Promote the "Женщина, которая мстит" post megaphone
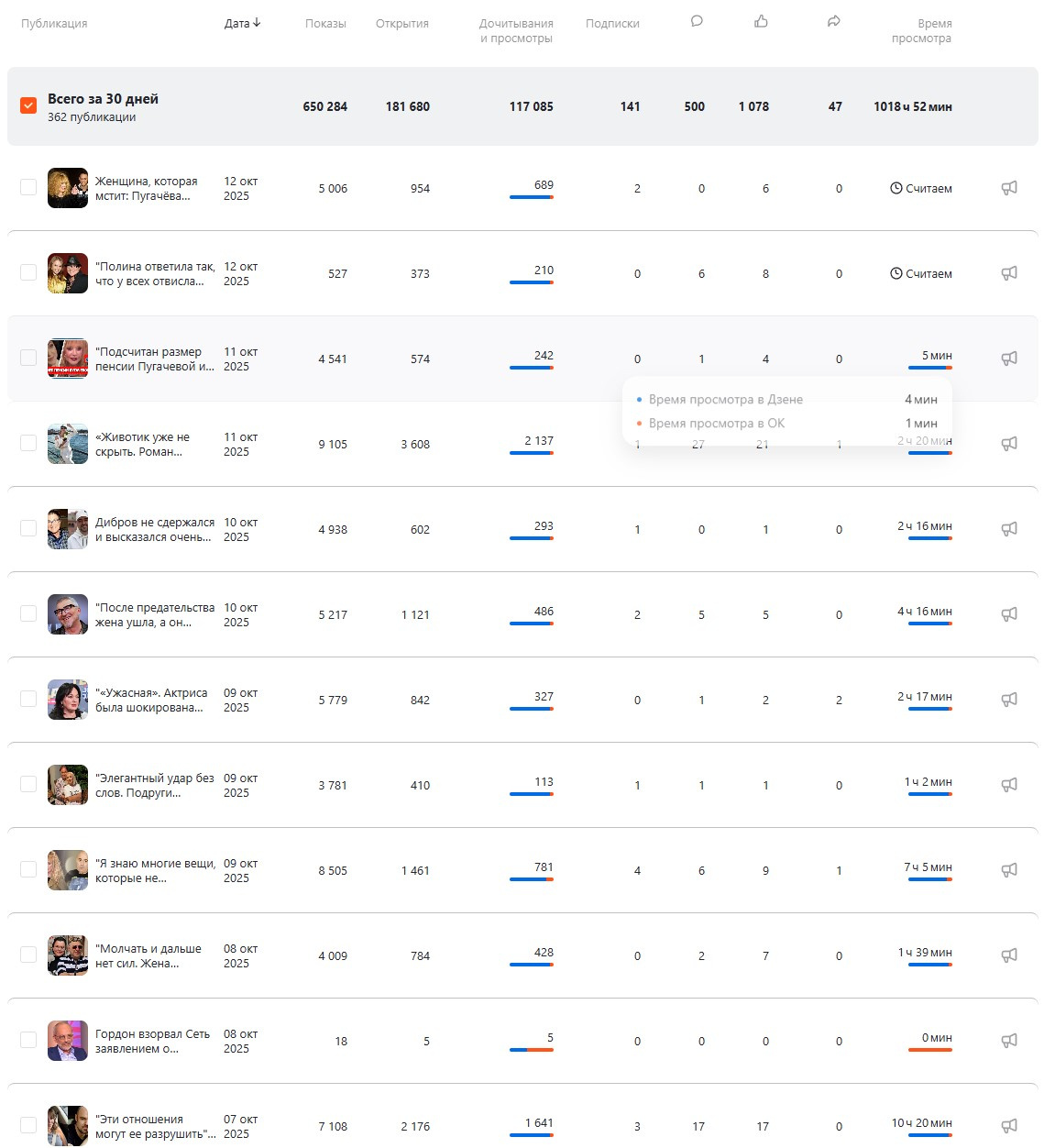The width and height of the screenshot is (1055, 1148). point(1009,188)
